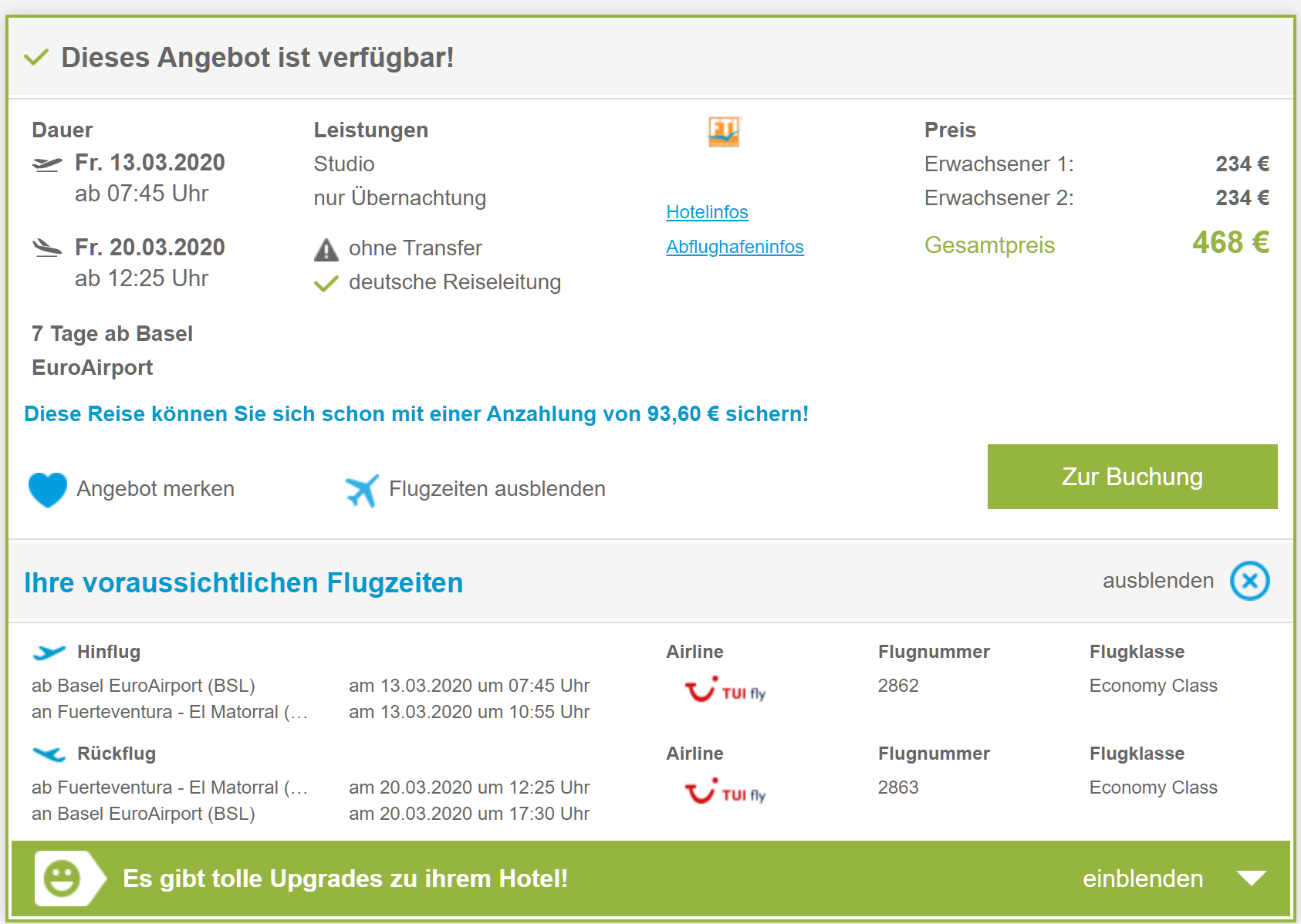The height and width of the screenshot is (924, 1301).
Task: Open the Hotelinfos link
Action: [707, 212]
